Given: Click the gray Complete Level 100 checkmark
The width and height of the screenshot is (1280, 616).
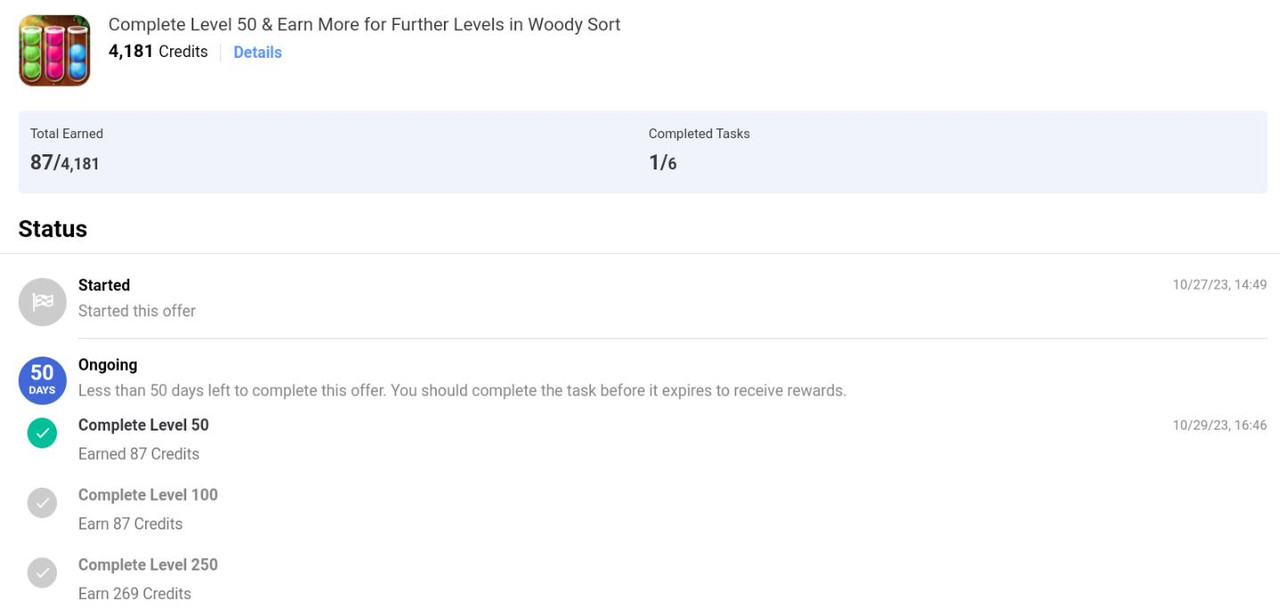Looking at the screenshot, I should point(42,503).
